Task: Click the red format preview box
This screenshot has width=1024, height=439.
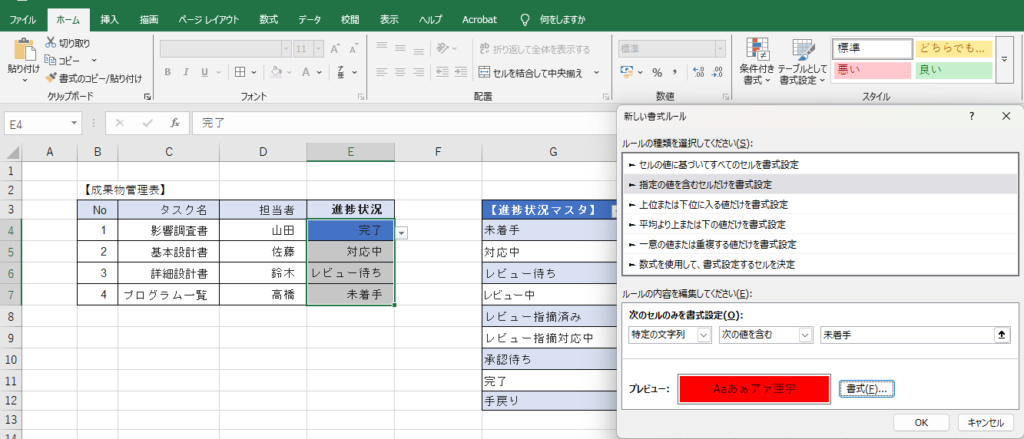Action: 754,388
